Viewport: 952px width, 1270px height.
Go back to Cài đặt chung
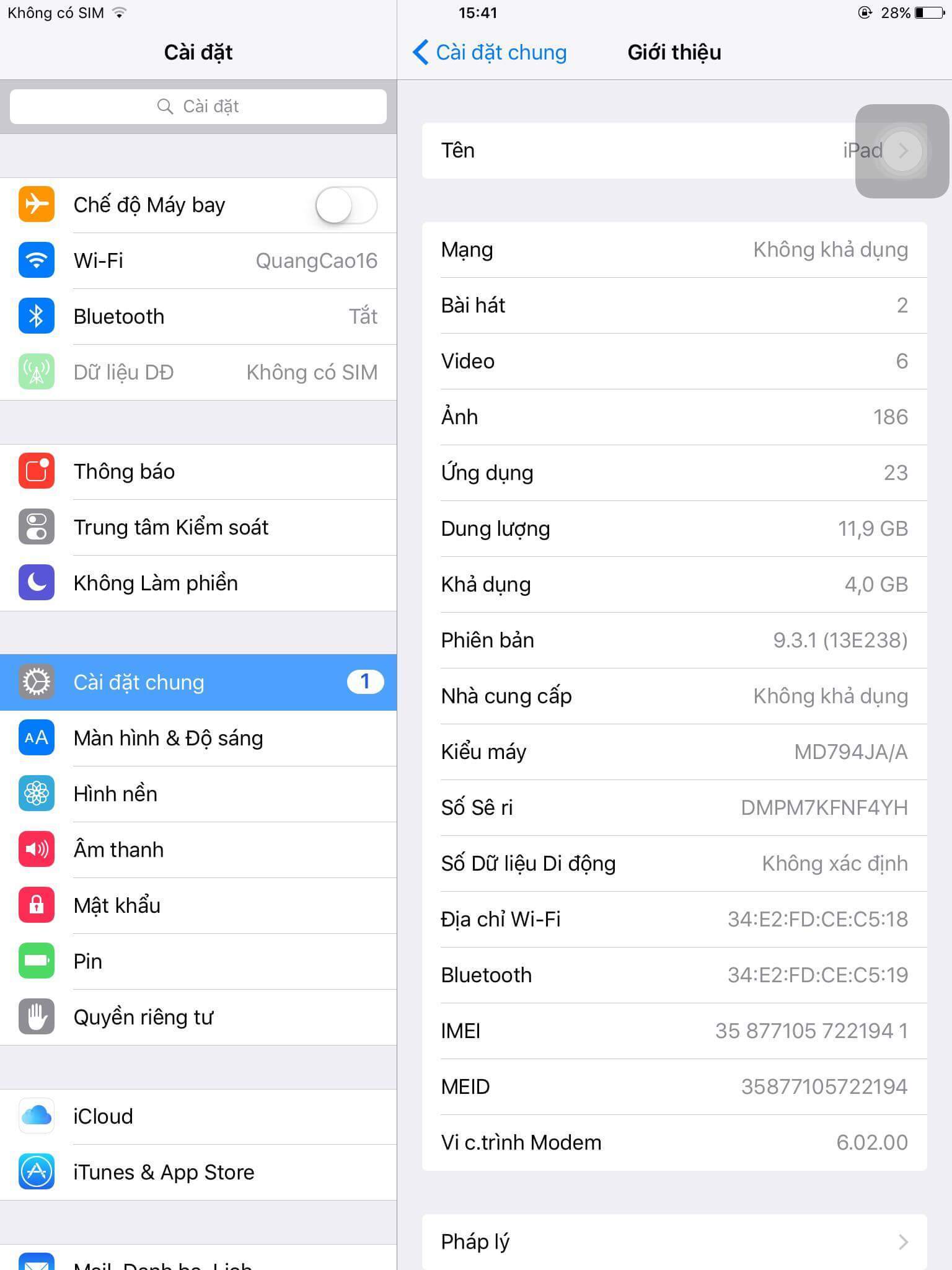(490, 52)
